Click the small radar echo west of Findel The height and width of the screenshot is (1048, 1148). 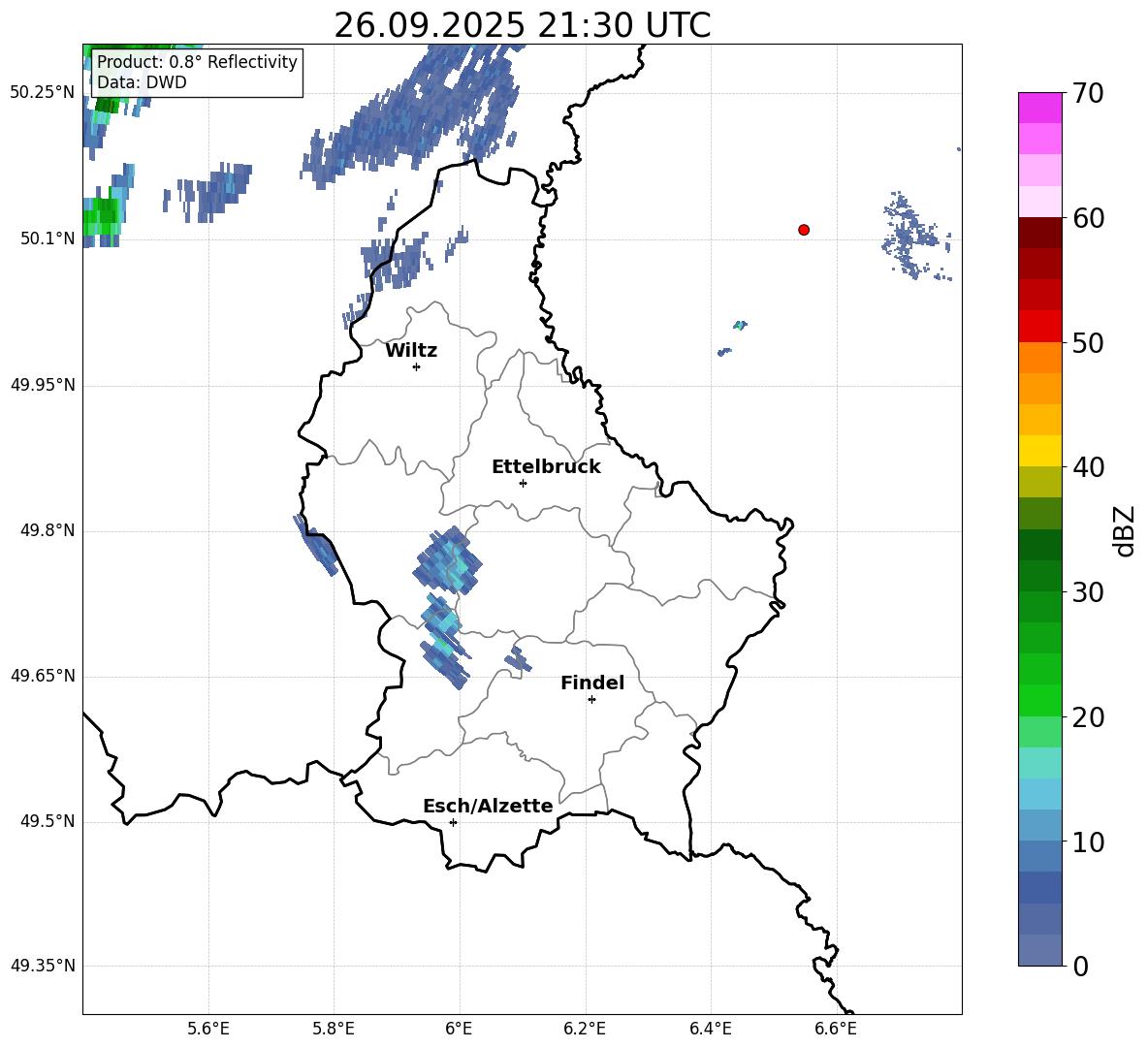pos(518,659)
